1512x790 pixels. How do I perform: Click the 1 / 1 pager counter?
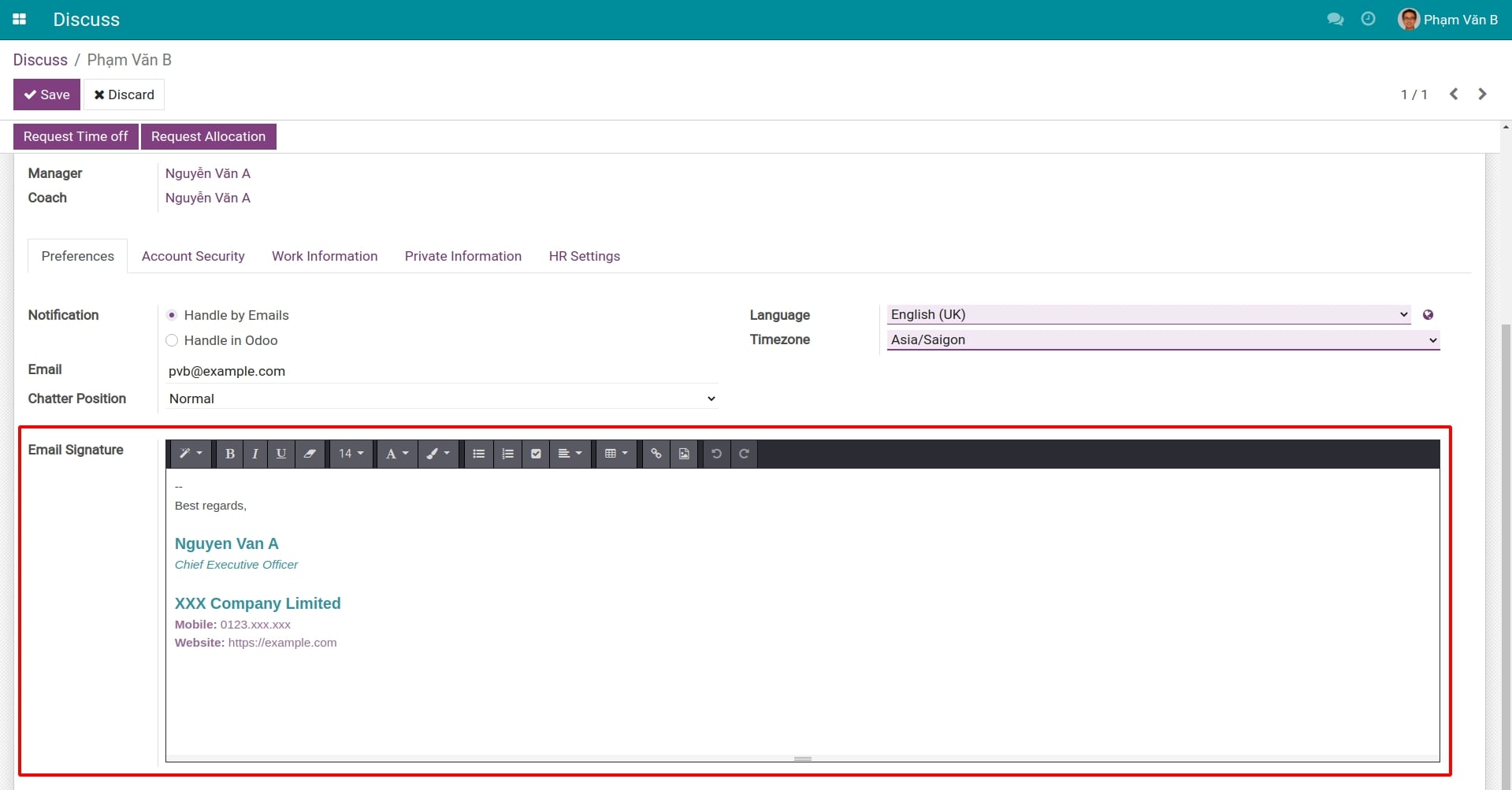pos(1414,95)
